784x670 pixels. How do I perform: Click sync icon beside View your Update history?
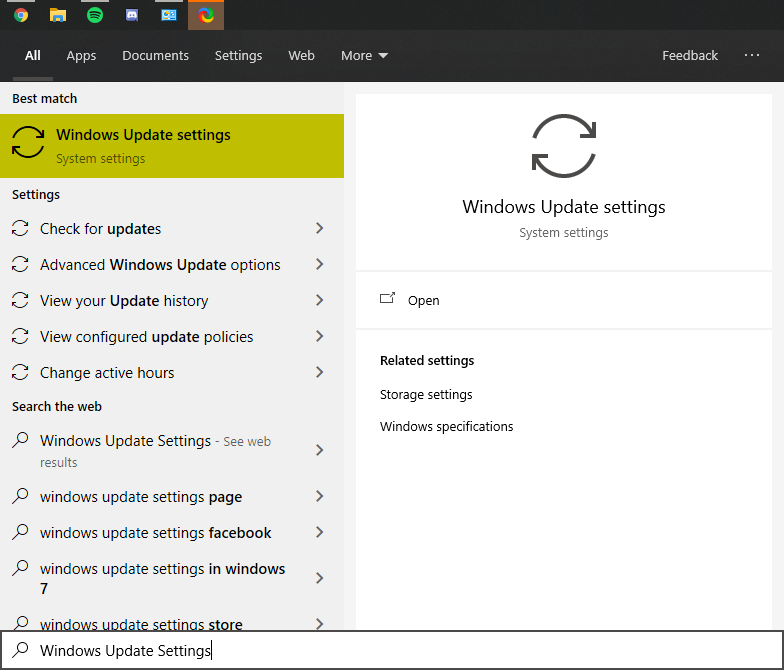(20, 300)
